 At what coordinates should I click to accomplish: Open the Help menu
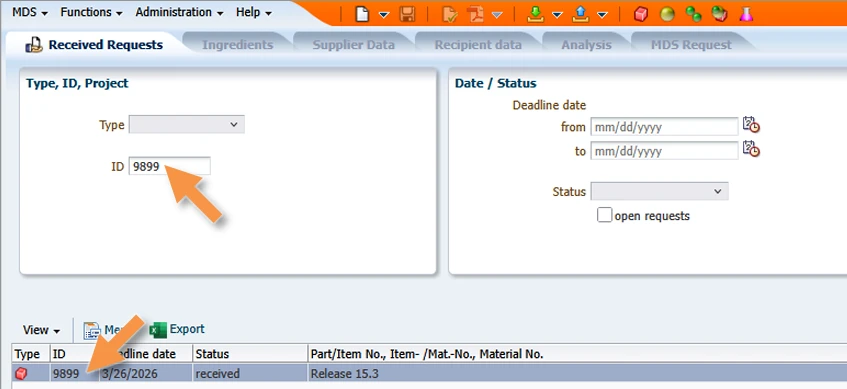pyautogui.click(x=253, y=12)
